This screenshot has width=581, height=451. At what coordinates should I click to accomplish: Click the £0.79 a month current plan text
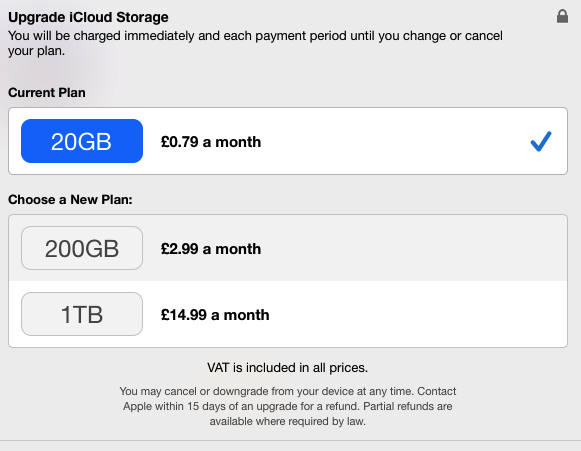211,142
